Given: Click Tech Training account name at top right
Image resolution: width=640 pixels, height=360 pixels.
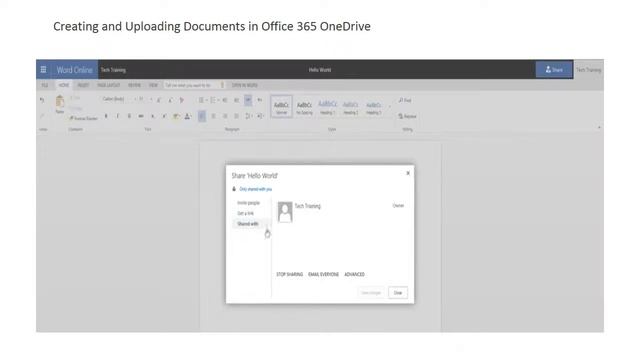Looking at the screenshot, I should (x=588, y=70).
